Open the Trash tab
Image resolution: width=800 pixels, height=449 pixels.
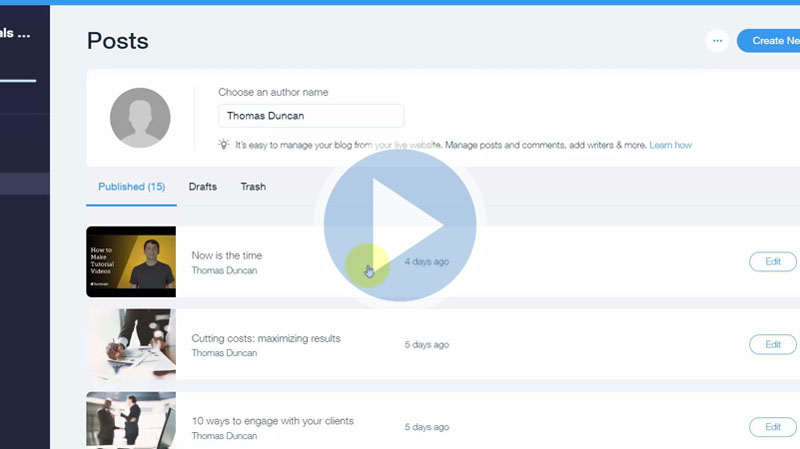(x=253, y=187)
